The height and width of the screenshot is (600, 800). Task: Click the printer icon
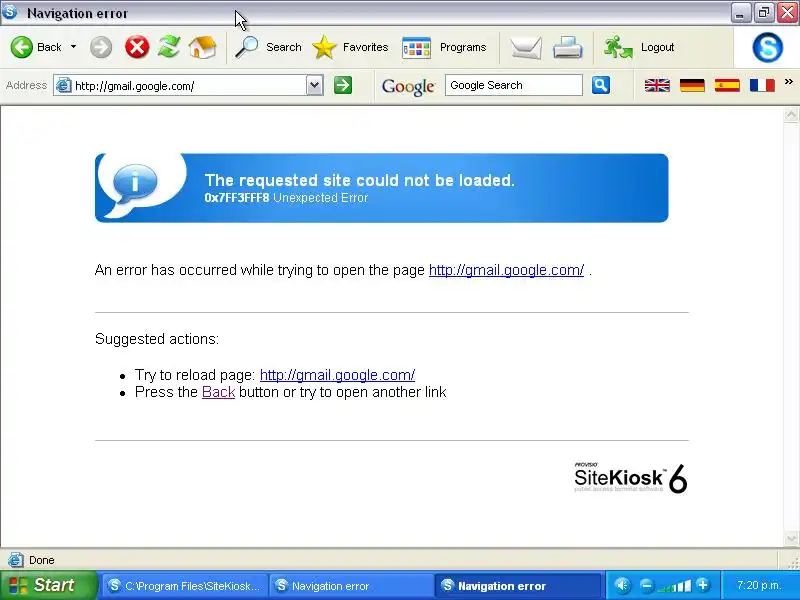click(568, 48)
